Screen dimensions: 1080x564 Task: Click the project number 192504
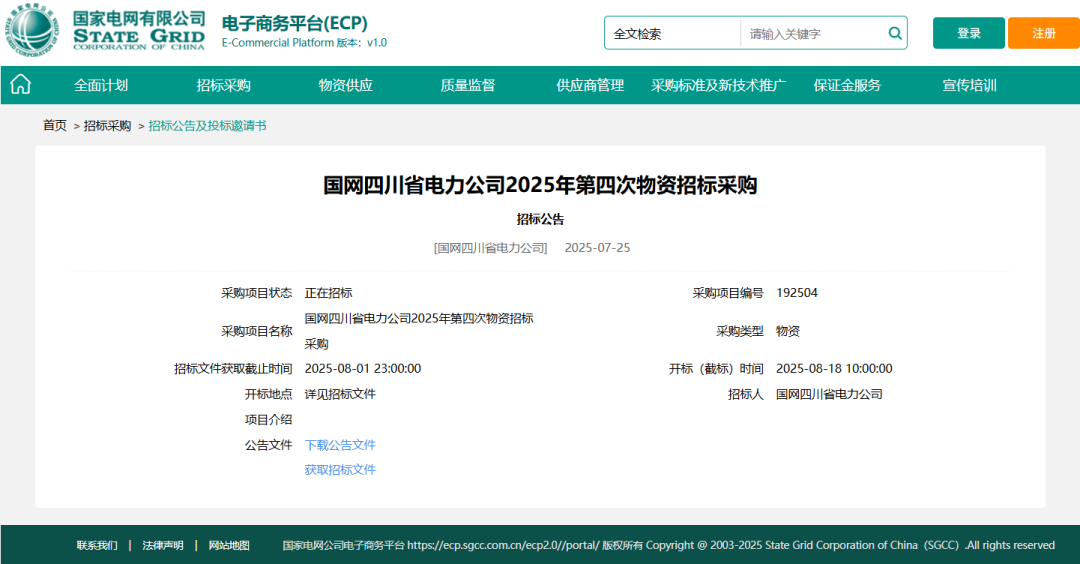(x=797, y=293)
